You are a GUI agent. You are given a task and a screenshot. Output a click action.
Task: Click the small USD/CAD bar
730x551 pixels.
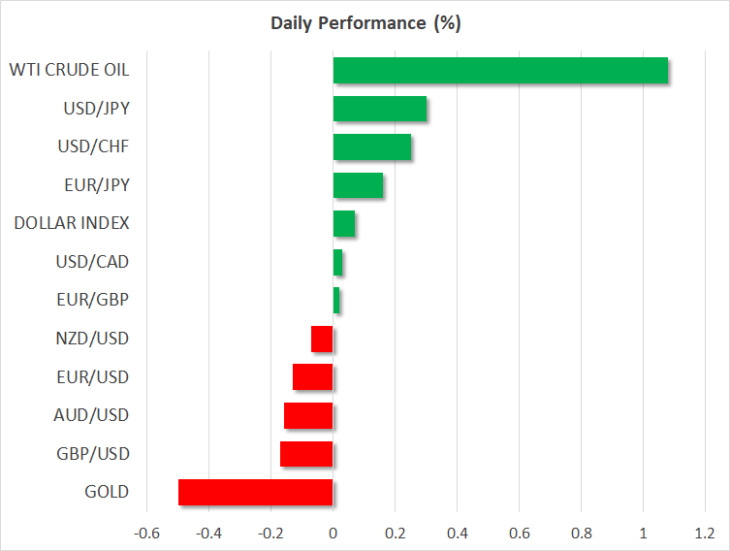coord(338,262)
